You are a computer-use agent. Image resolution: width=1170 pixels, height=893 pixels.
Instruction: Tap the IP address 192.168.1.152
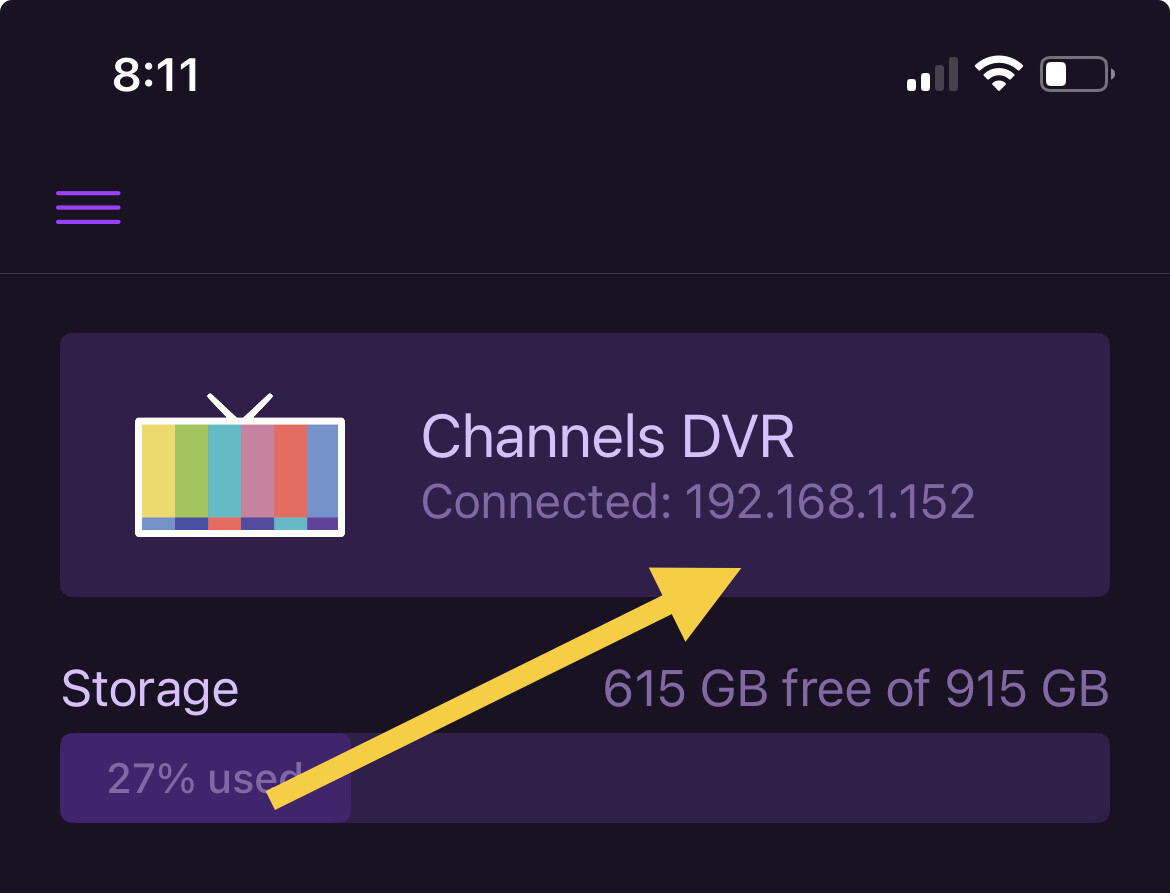coord(829,501)
